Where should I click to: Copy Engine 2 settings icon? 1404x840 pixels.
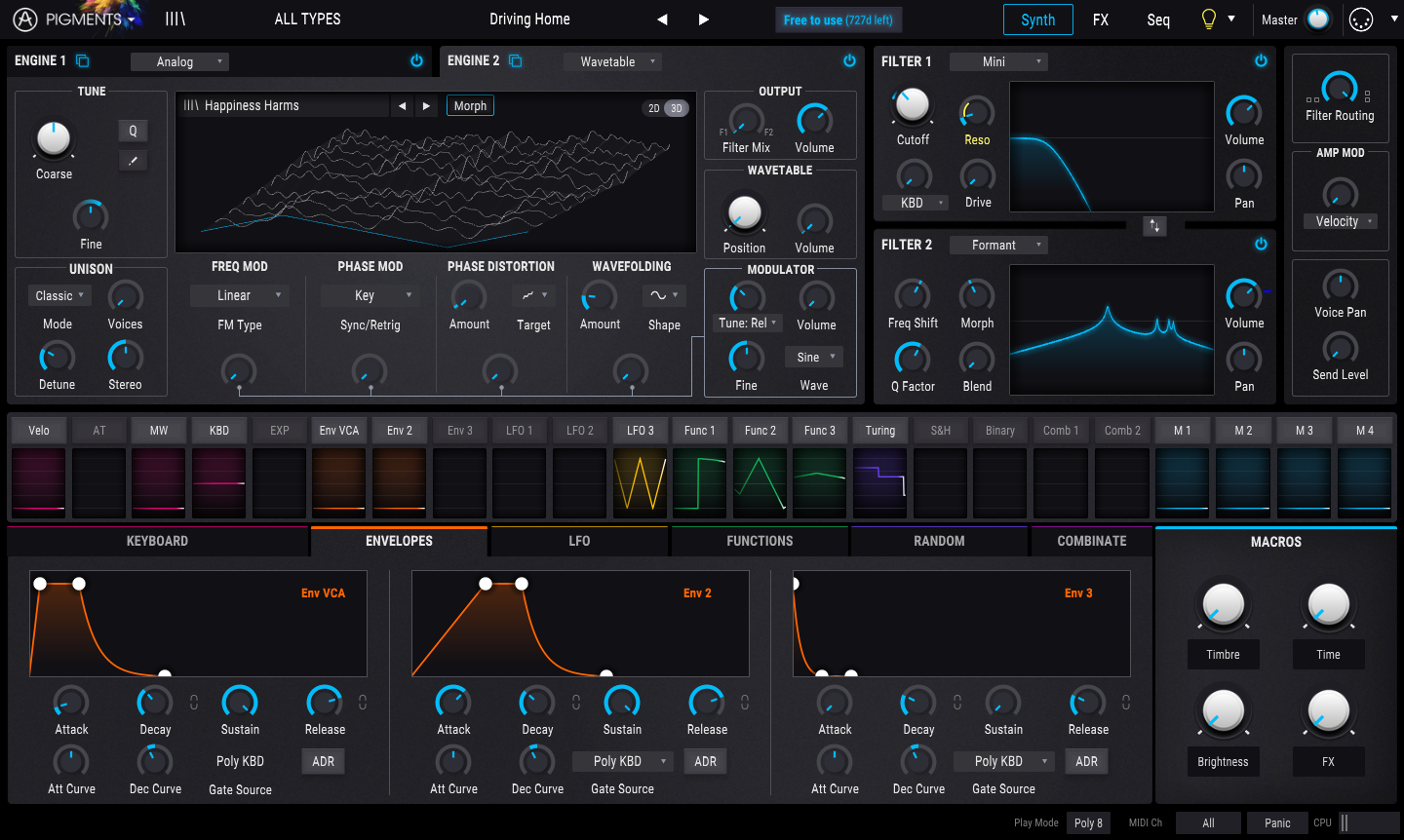516,60
